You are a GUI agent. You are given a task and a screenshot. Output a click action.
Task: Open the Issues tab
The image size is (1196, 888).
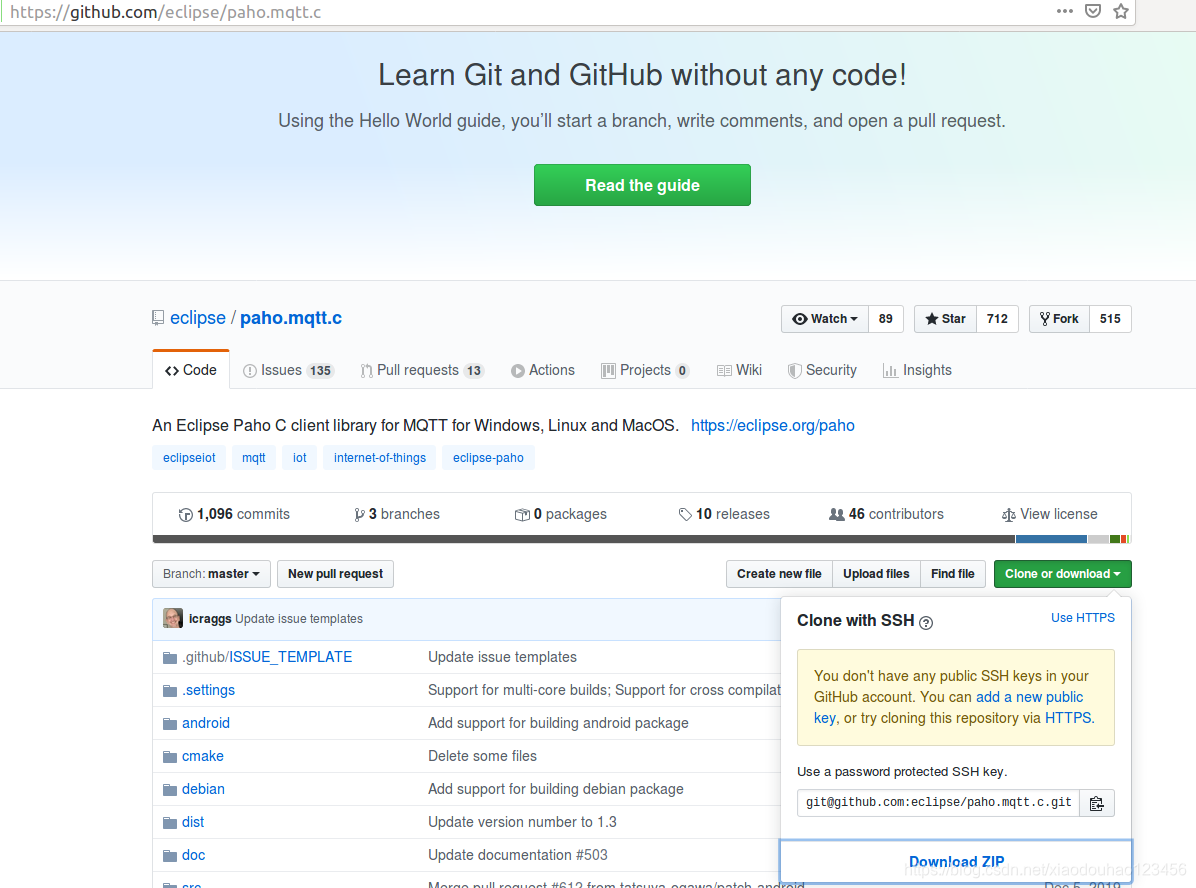pyautogui.click(x=288, y=370)
